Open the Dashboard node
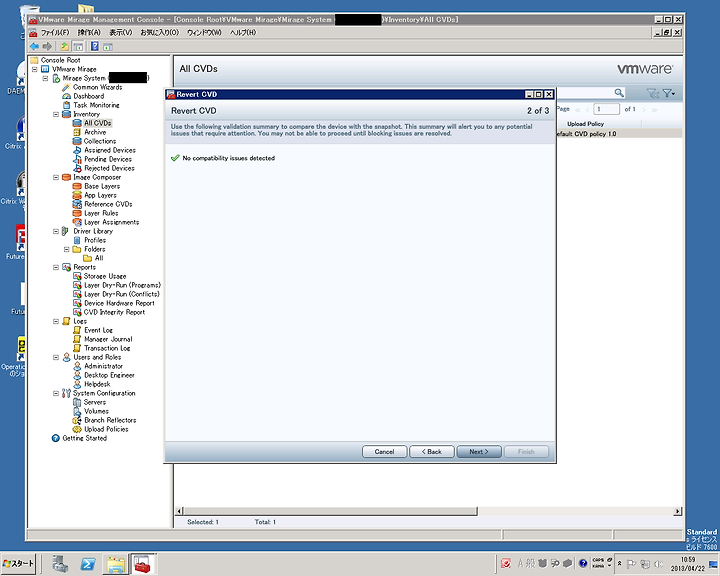 pyautogui.click(x=89, y=96)
